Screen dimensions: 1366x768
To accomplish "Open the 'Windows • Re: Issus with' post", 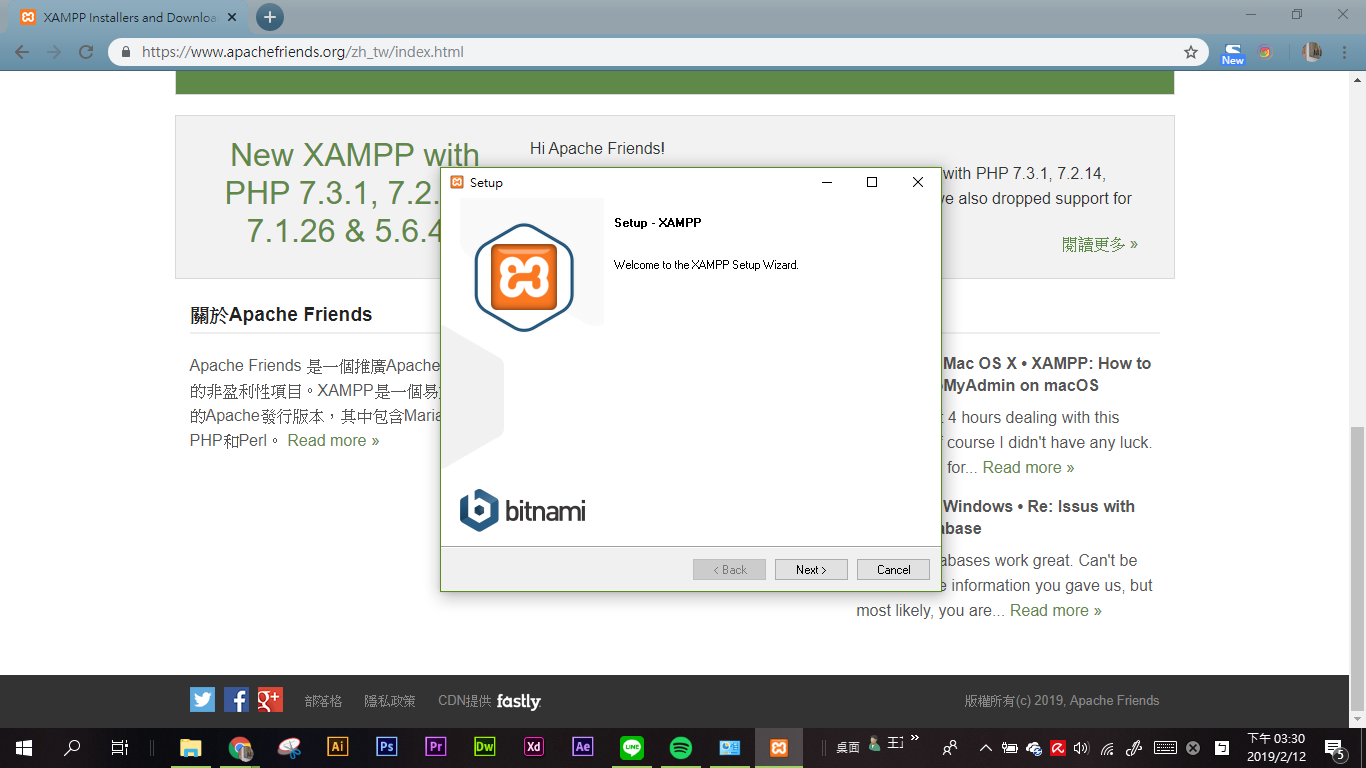I will (x=1039, y=517).
